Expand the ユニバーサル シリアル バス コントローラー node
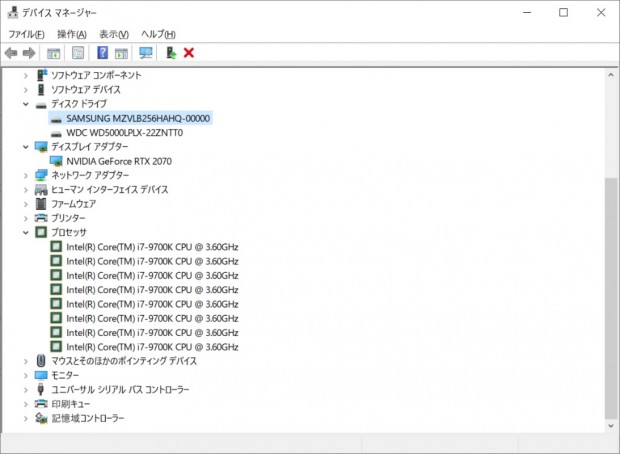Screen dimensions: 620x454 click(x=26, y=390)
